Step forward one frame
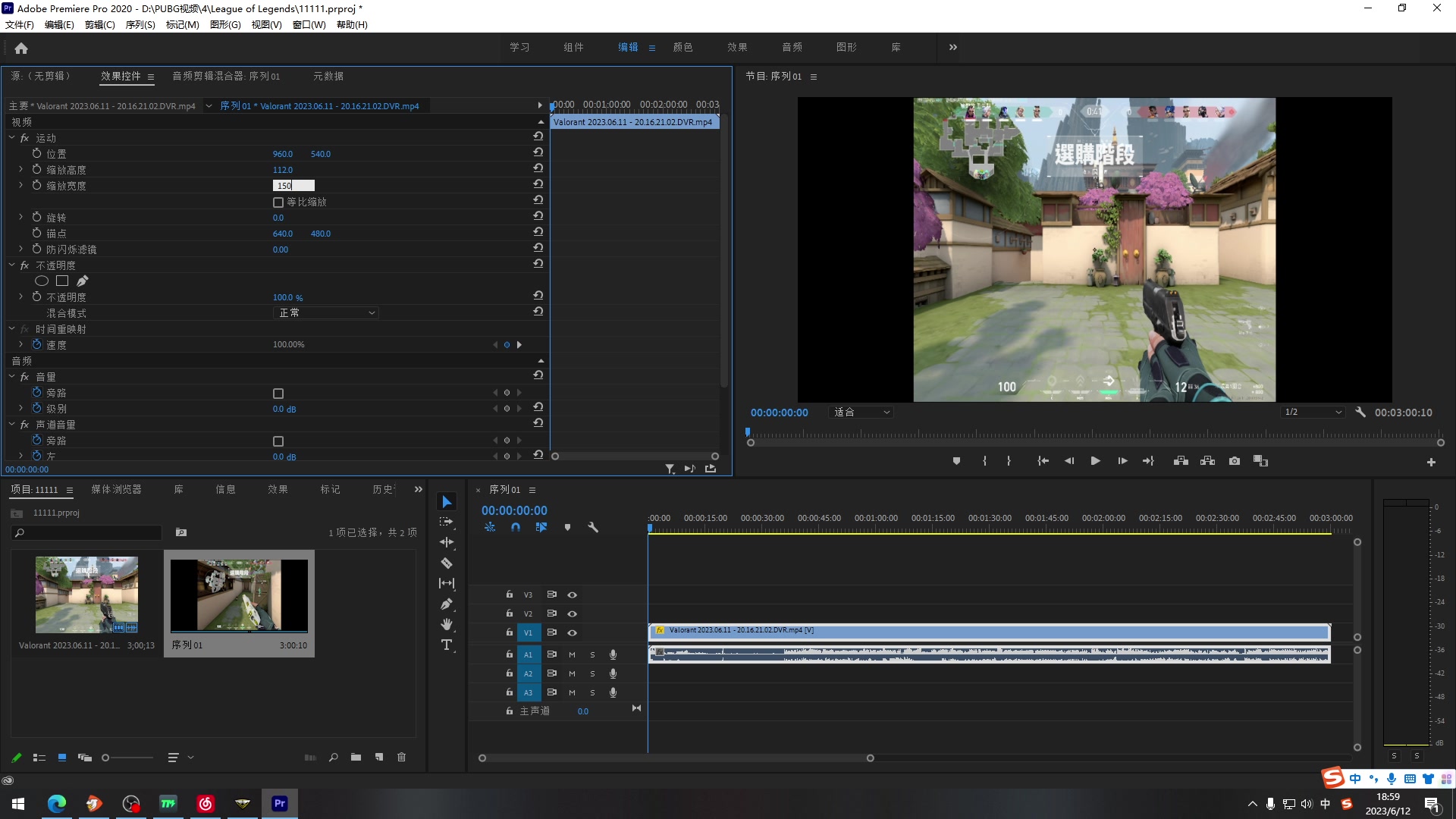The width and height of the screenshot is (1456, 819). pos(1122,461)
